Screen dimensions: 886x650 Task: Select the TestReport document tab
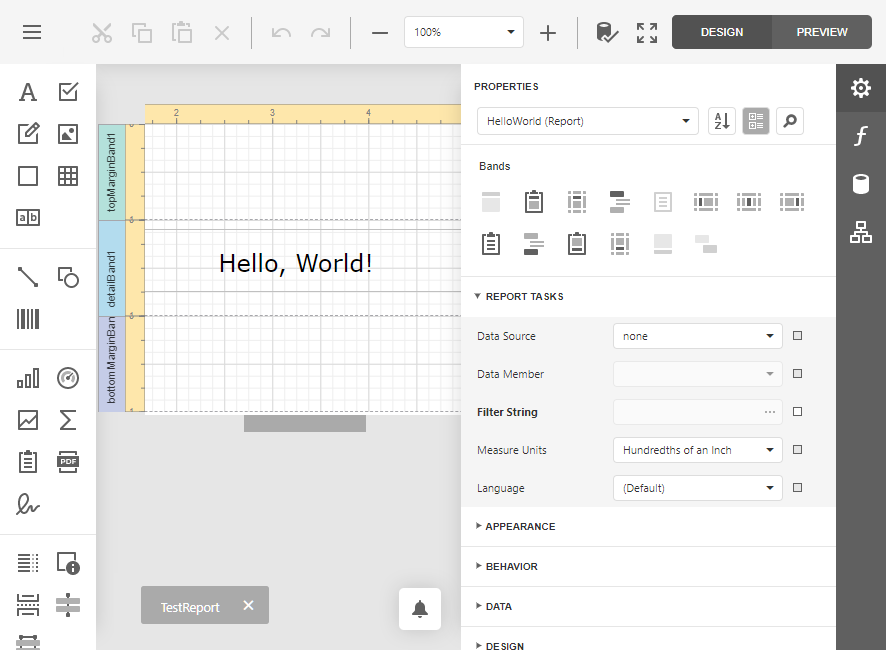190,606
